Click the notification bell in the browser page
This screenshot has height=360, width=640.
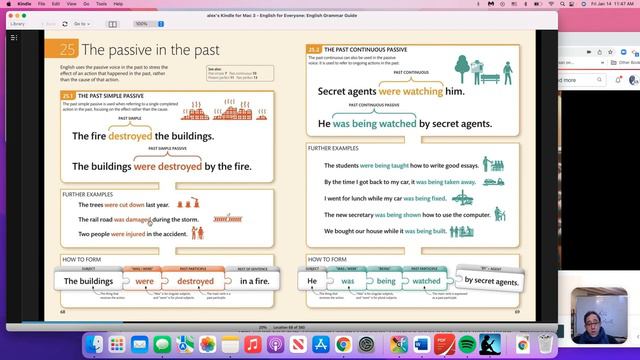[618, 80]
